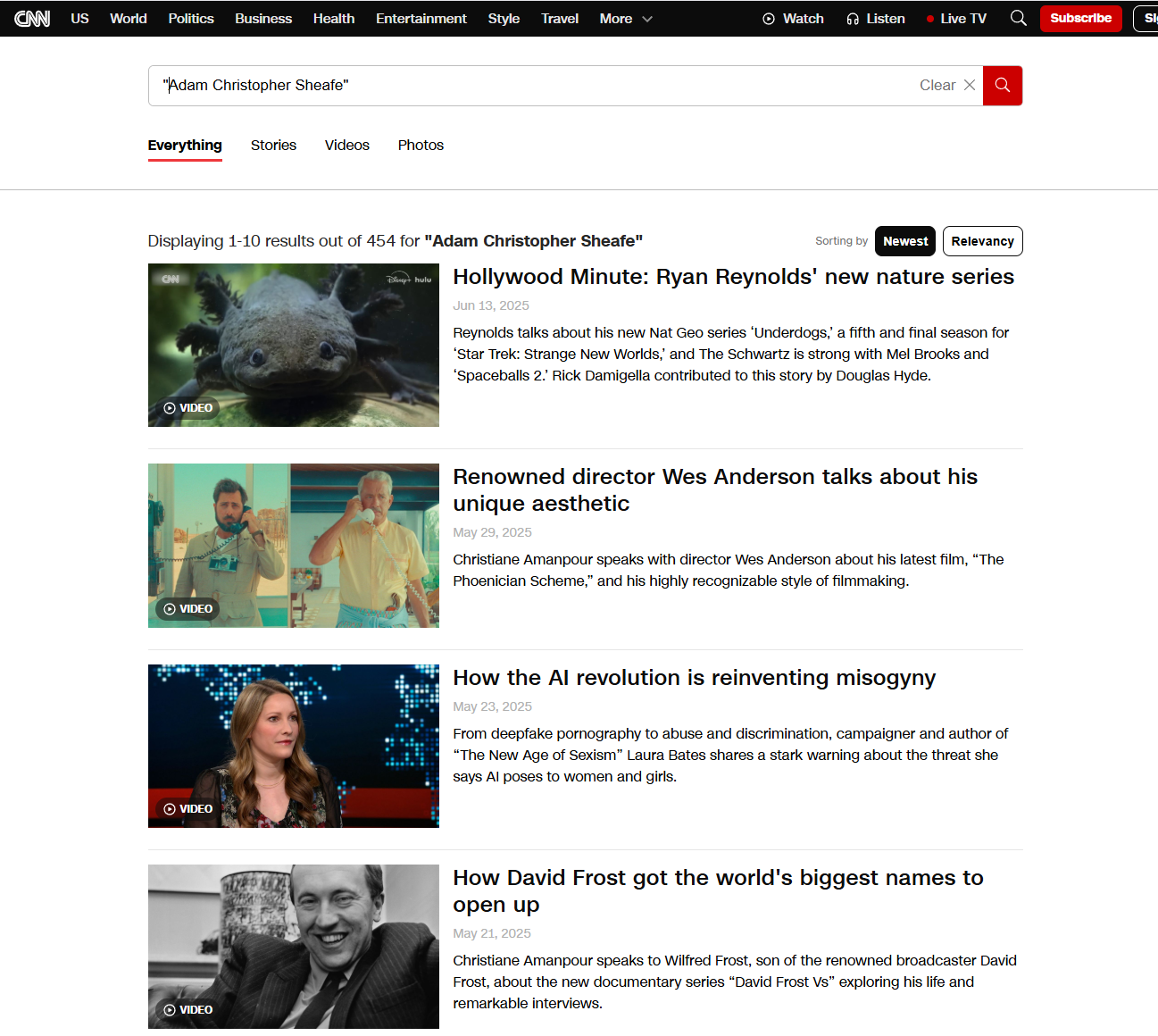Expand the More menu chevron
The height and width of the screenshot is (1036, 1158).
647,19
